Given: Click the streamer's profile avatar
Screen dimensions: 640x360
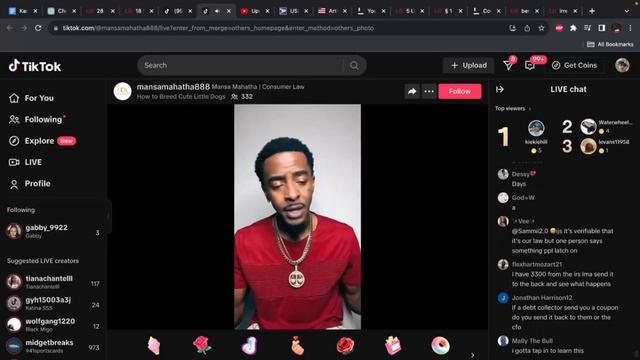Looking at the screenshot, I should tap(122, 91).
